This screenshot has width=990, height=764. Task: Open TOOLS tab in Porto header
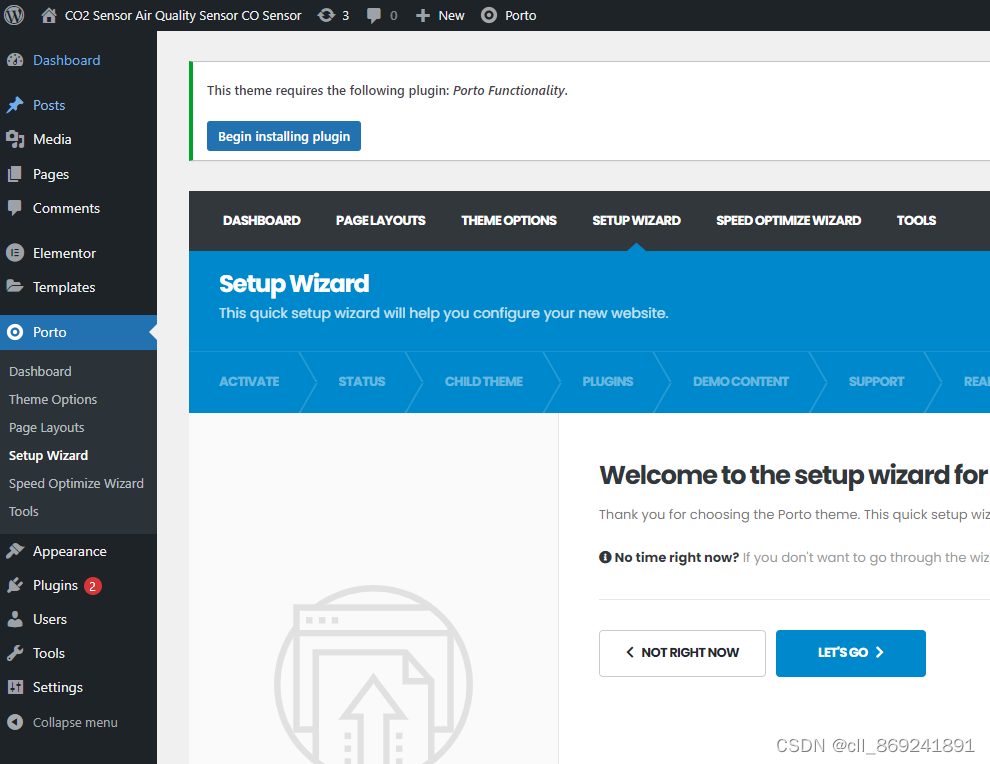click(916, 220)
